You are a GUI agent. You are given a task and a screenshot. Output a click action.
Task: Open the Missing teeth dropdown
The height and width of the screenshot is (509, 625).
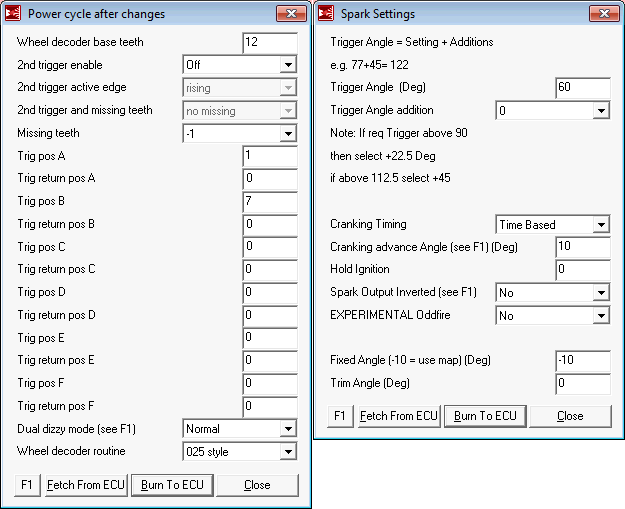click(240, 134)
